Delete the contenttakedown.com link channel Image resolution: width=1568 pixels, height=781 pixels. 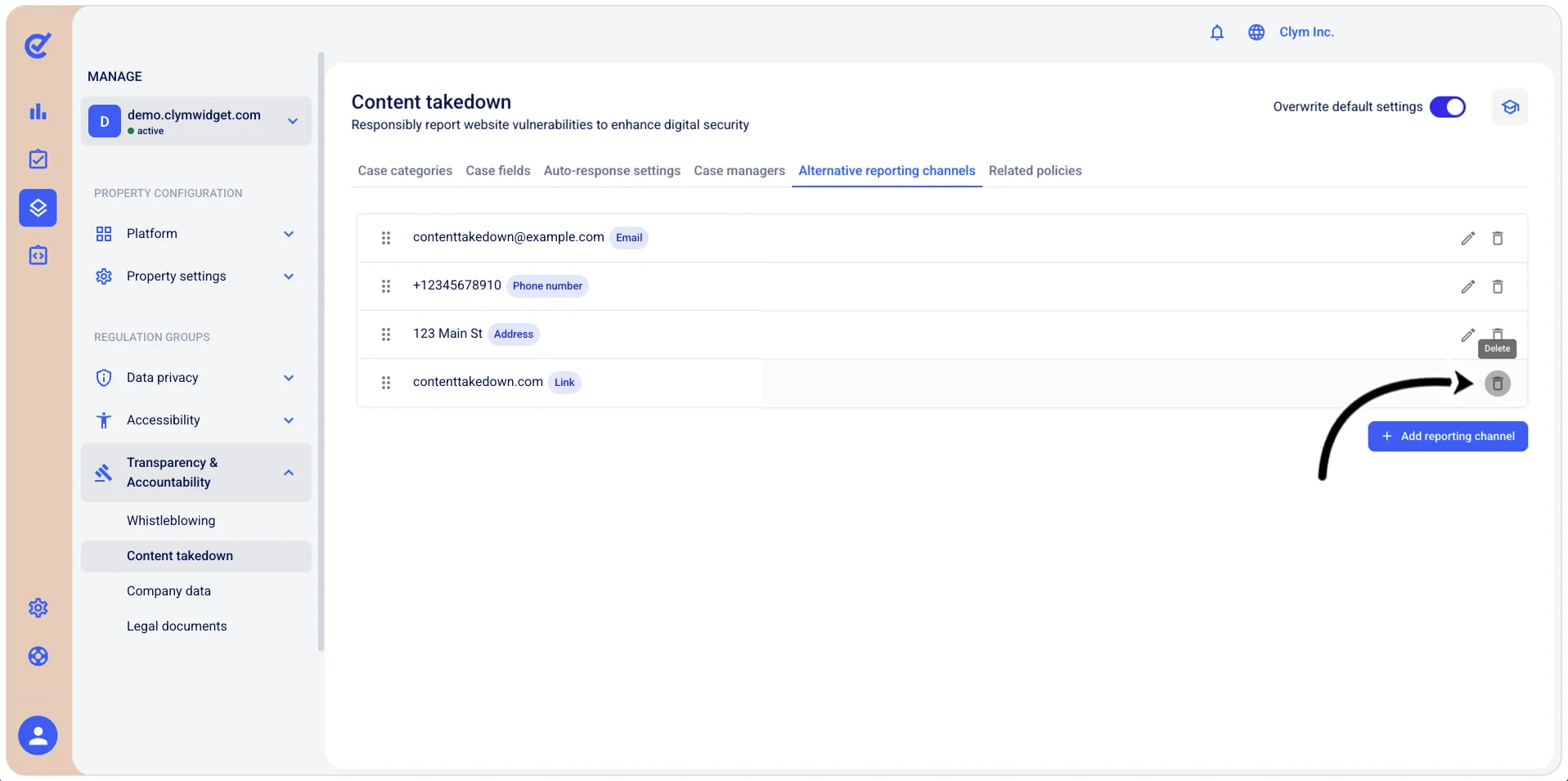pyautogui.click(x=1498, y=384)
